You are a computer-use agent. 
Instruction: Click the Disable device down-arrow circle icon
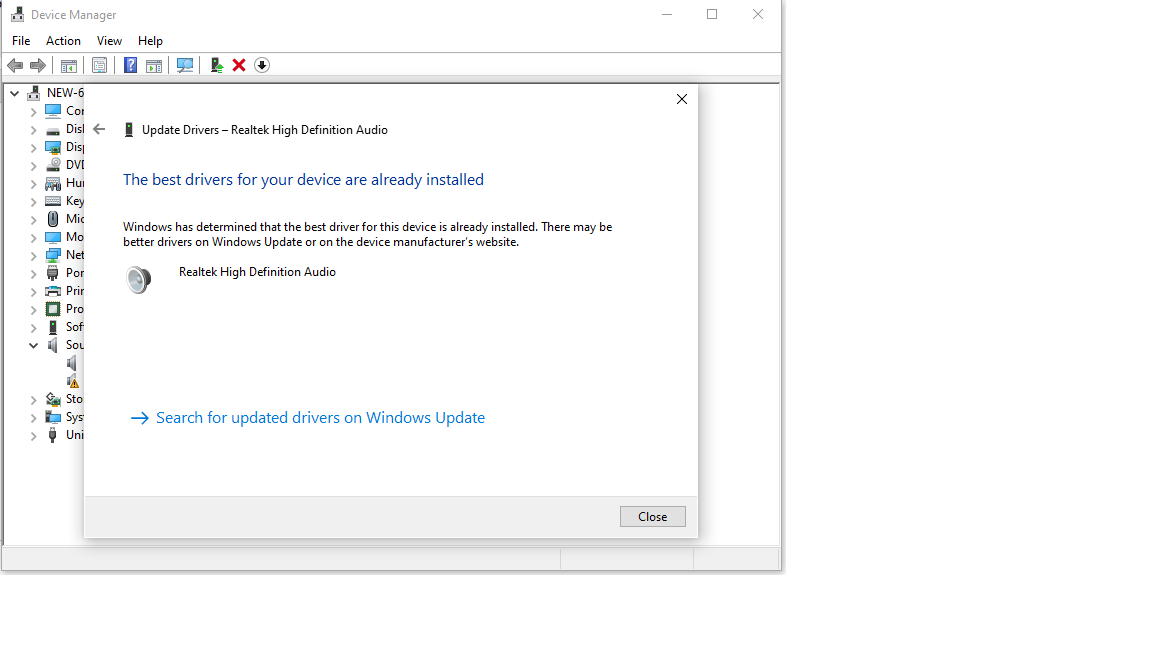point(262,65)
